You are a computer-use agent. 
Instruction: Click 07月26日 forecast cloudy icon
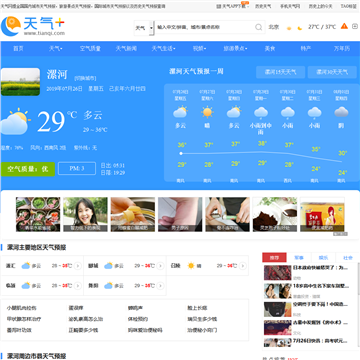click(x=180, y=112)
